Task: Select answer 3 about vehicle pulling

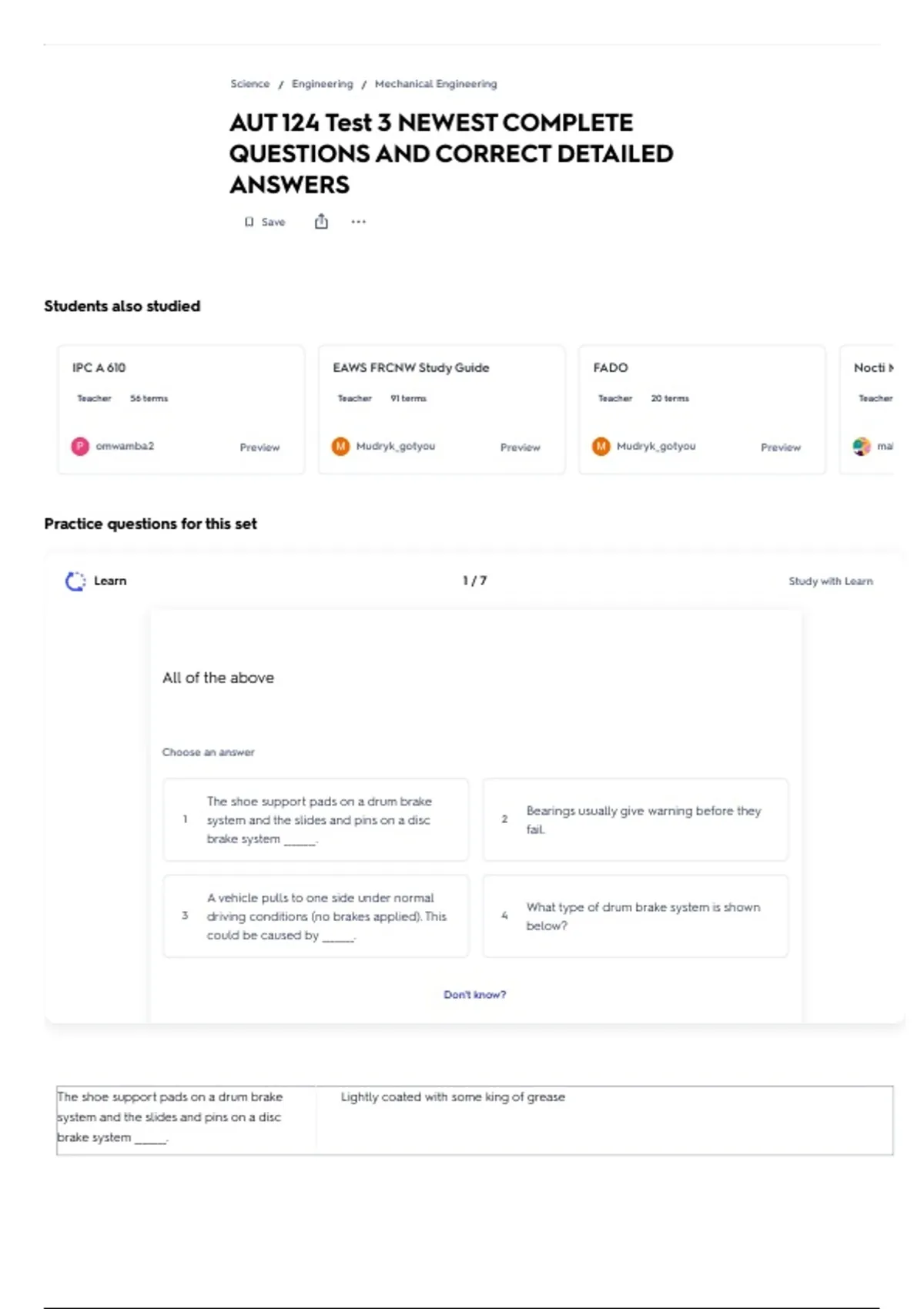Action: pos(316,916)
